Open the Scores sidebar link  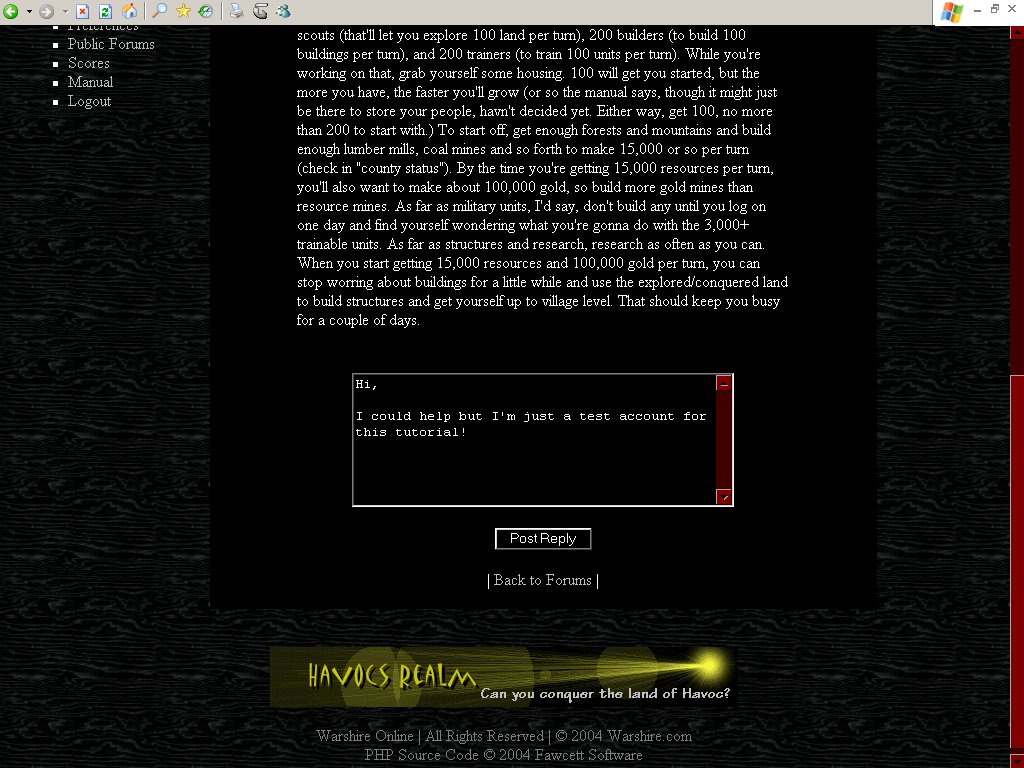(x=89, y=63)
